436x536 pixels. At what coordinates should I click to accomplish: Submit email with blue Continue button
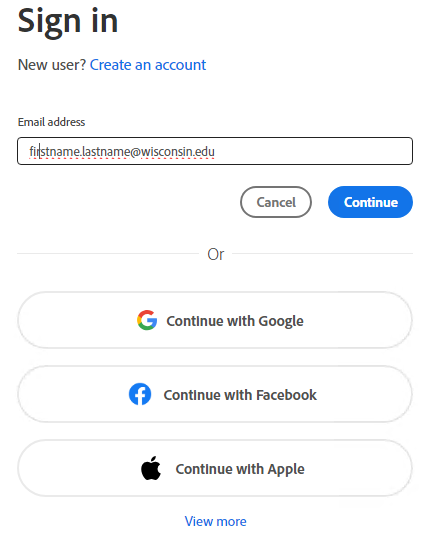pyautogui.click(x=370, y=202)
